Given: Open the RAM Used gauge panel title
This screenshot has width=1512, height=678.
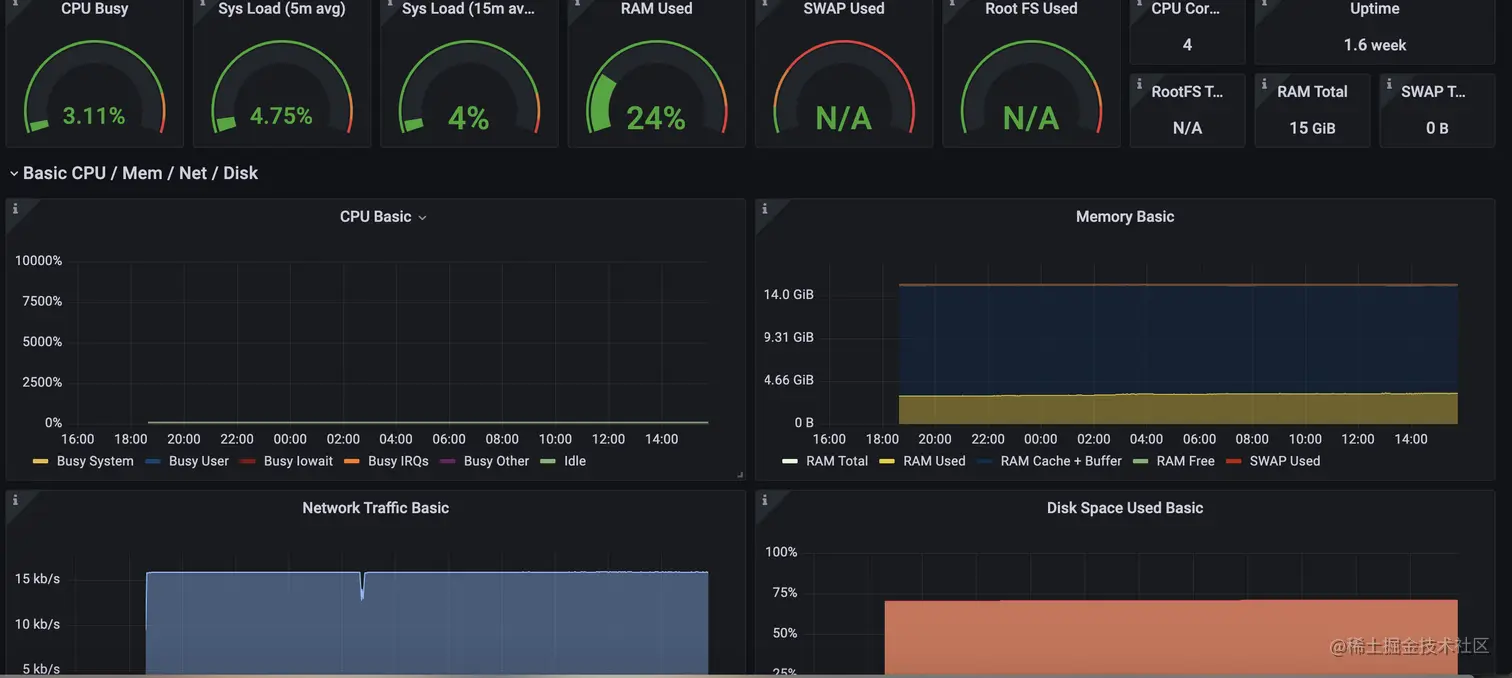Looking at the screenshot, I should 656,9.
